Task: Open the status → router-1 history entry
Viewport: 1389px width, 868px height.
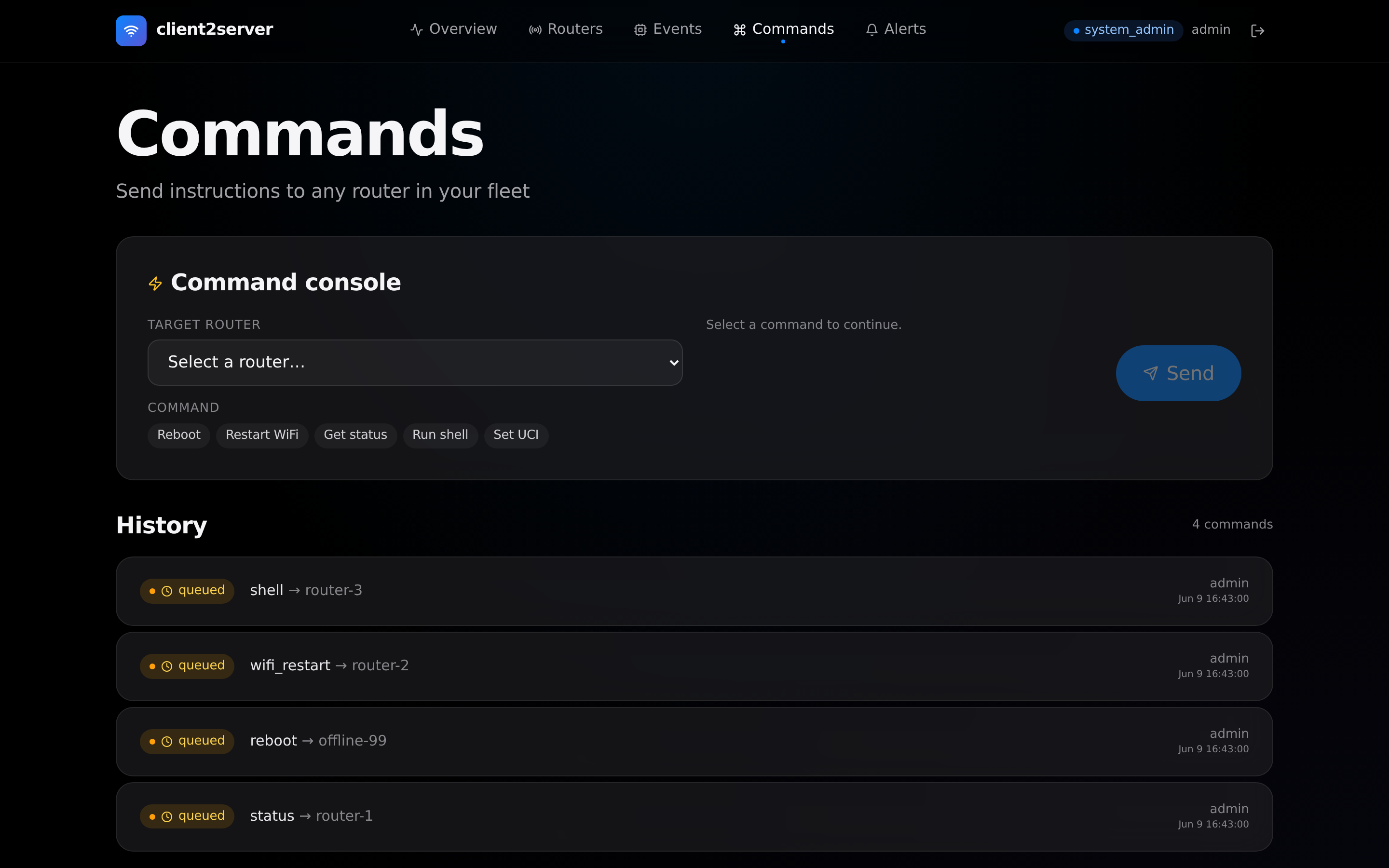Action: coord(694,817)
